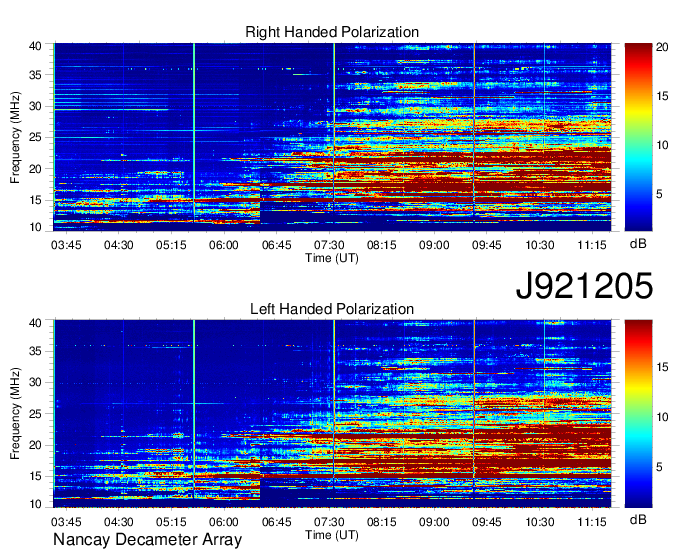Click 09:00 time tick under Left Handed plot
The width and height of the screenshot is (680, 552).
point(434,522)
